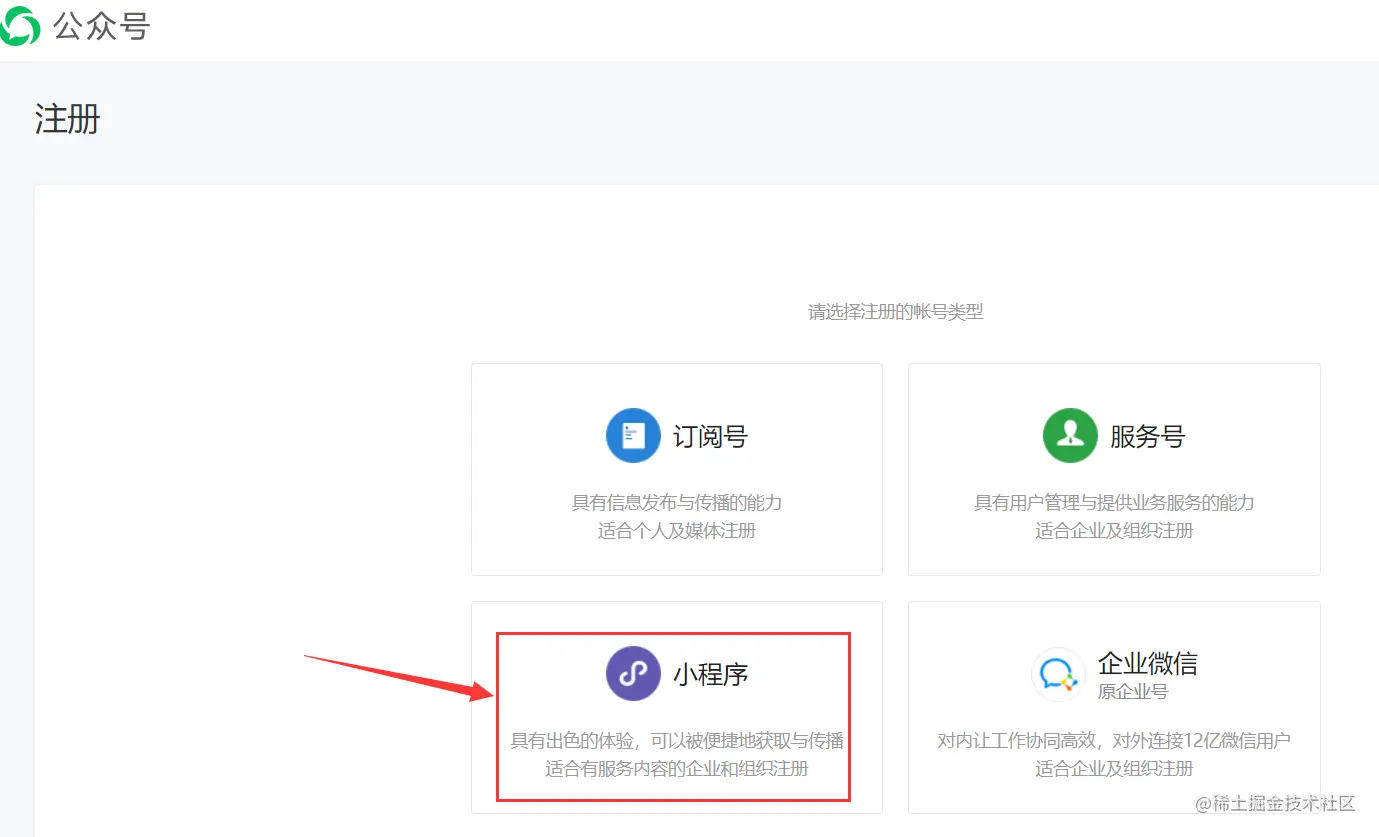Click the 适合企业及组织注册 text under 服务号
This screenshot has height=837, width=1379.
[x=1114, y=530]
